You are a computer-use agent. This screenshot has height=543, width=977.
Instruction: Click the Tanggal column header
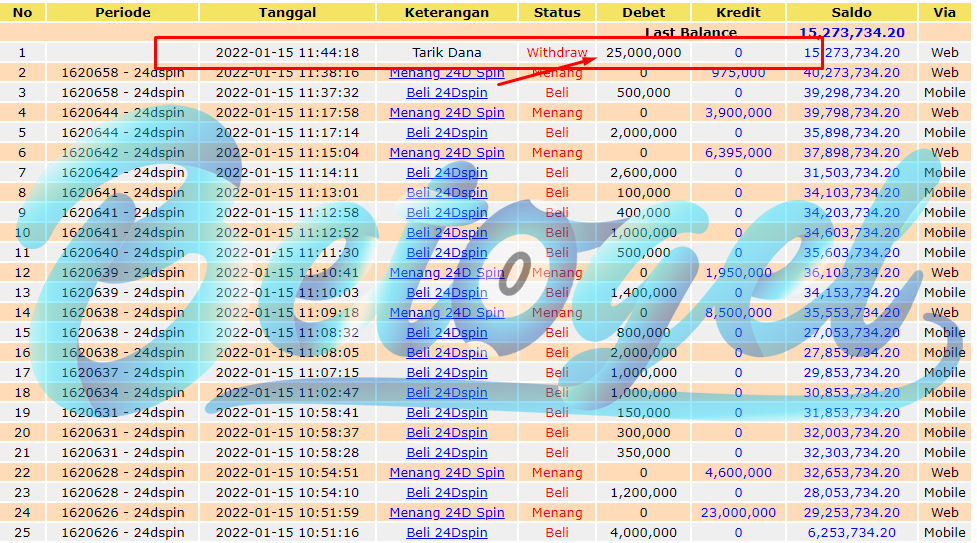[287, 12]
